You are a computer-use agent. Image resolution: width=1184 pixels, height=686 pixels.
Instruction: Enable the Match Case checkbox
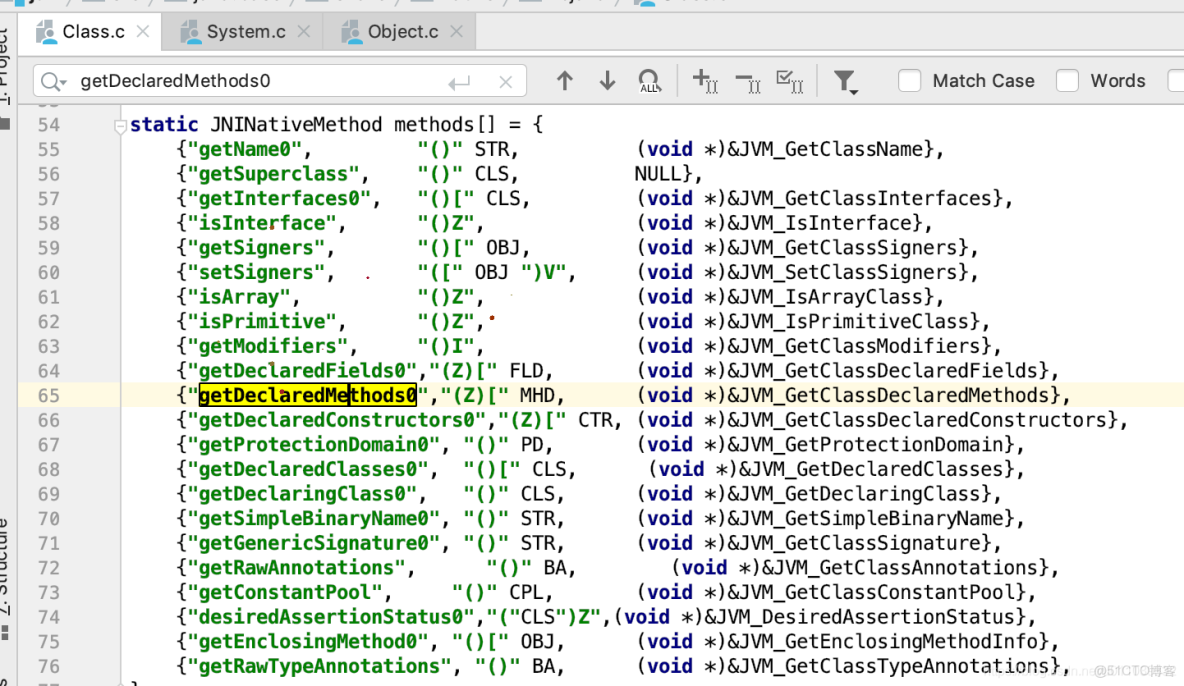[909, 80]
